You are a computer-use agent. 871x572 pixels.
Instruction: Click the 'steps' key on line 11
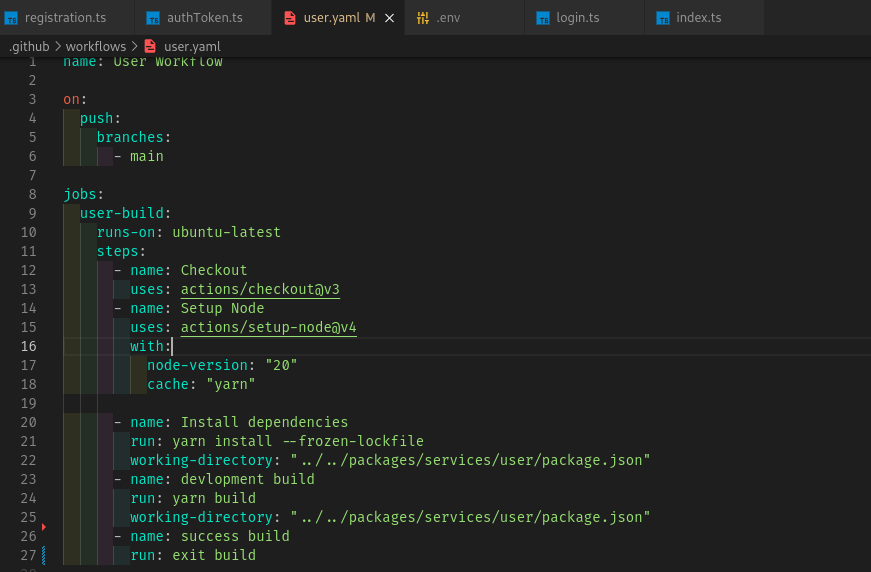pos(117,252)
